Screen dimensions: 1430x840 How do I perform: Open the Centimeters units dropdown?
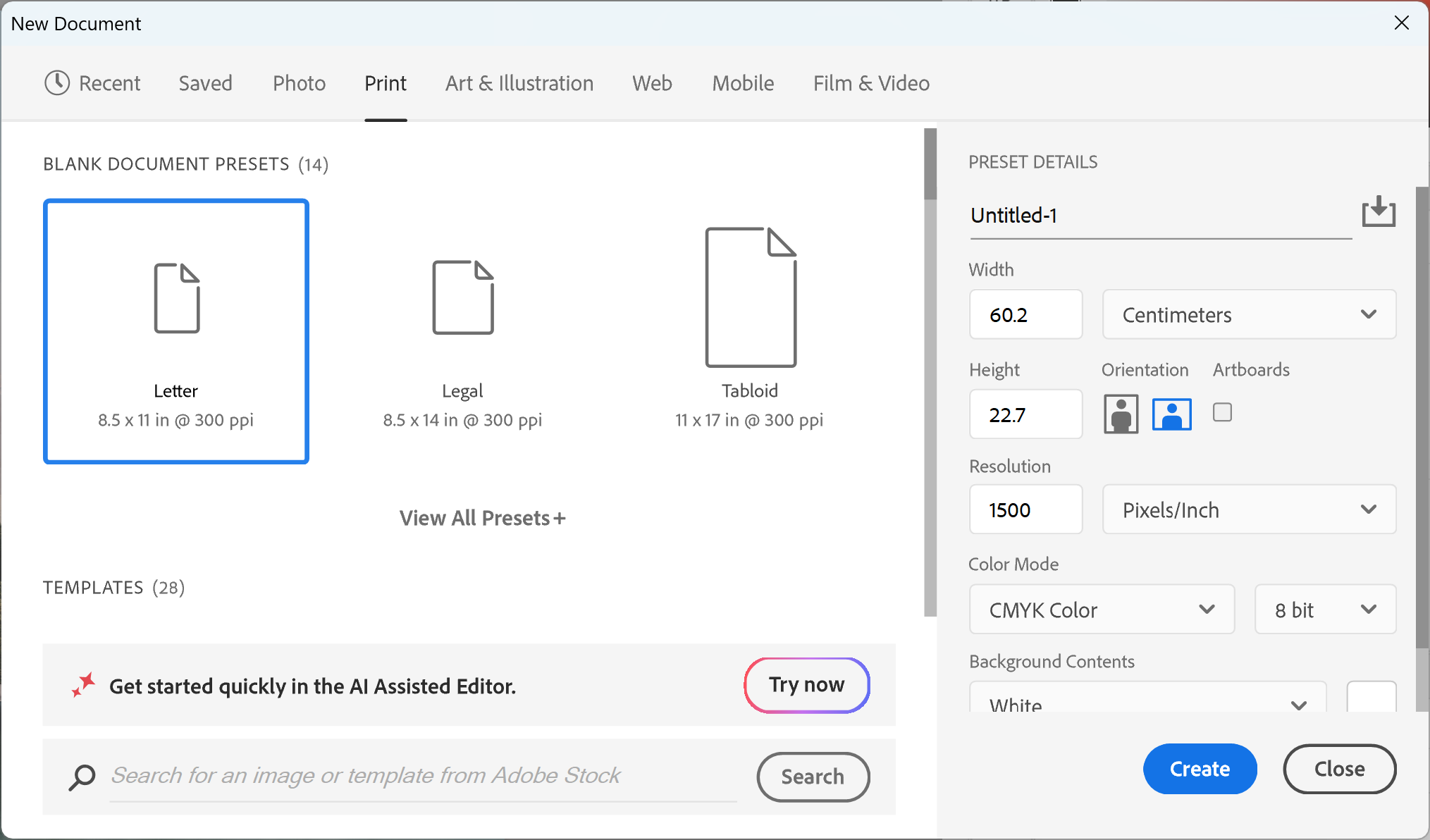coord(1249,314)
